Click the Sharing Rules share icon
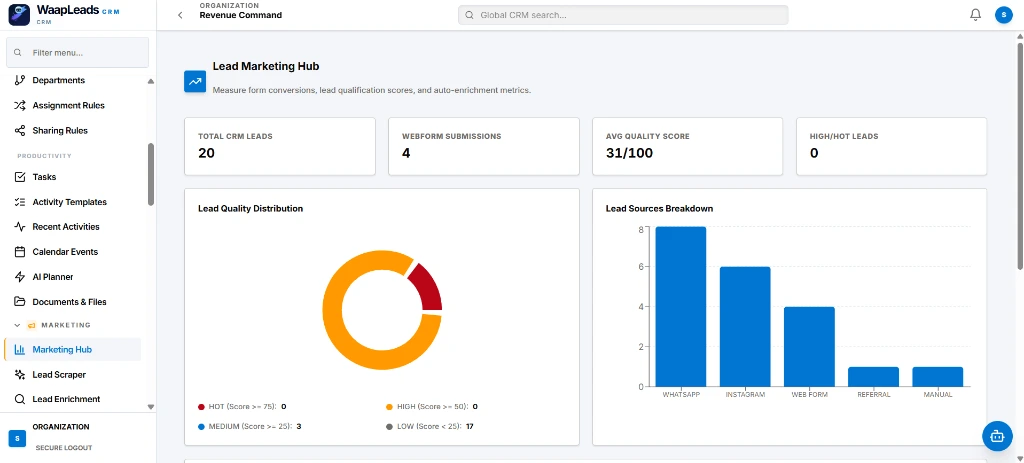1024x463 pixels. [x=20, y=131]
